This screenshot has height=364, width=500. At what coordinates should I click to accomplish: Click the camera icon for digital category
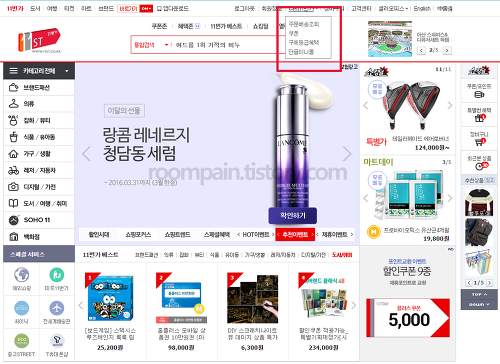pos(13,187)
